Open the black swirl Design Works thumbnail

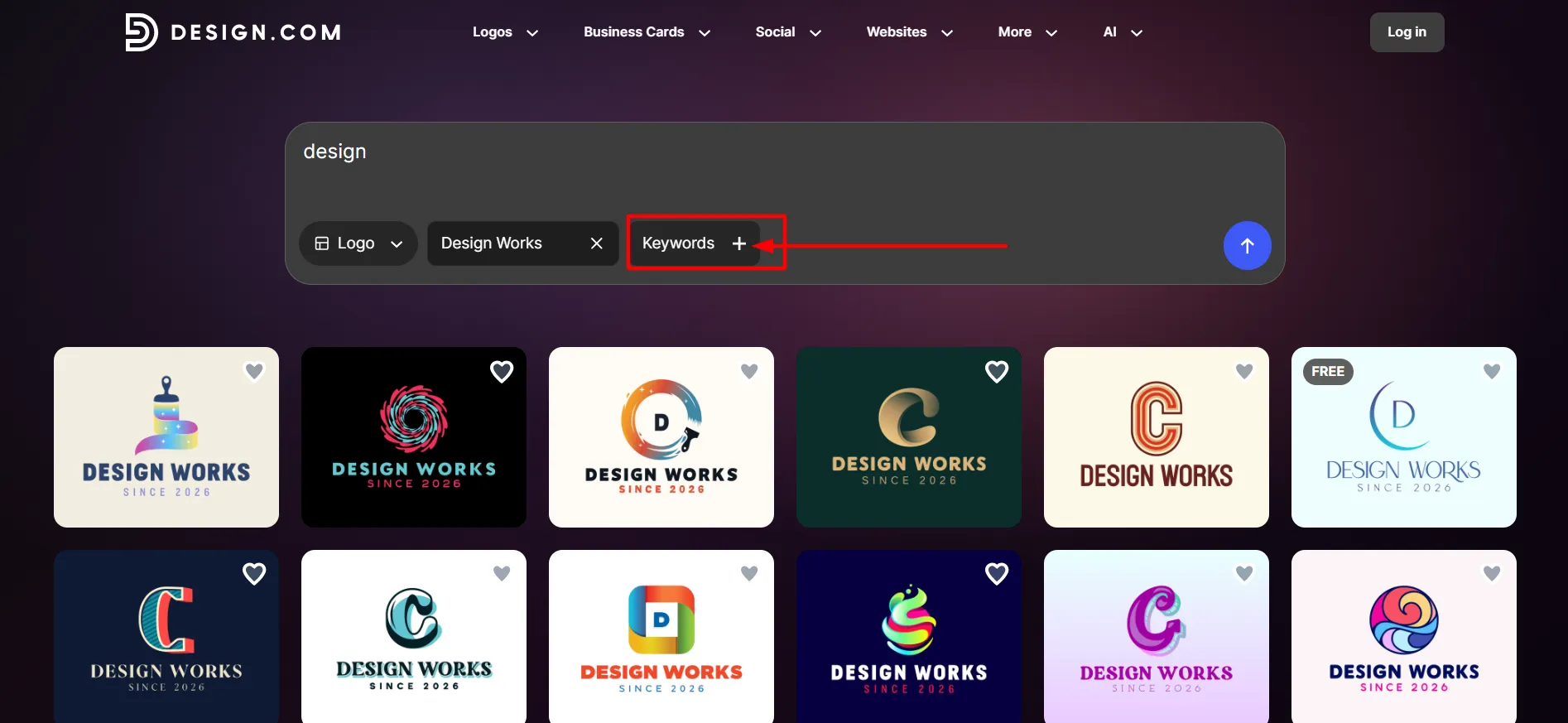coord(414,437)
